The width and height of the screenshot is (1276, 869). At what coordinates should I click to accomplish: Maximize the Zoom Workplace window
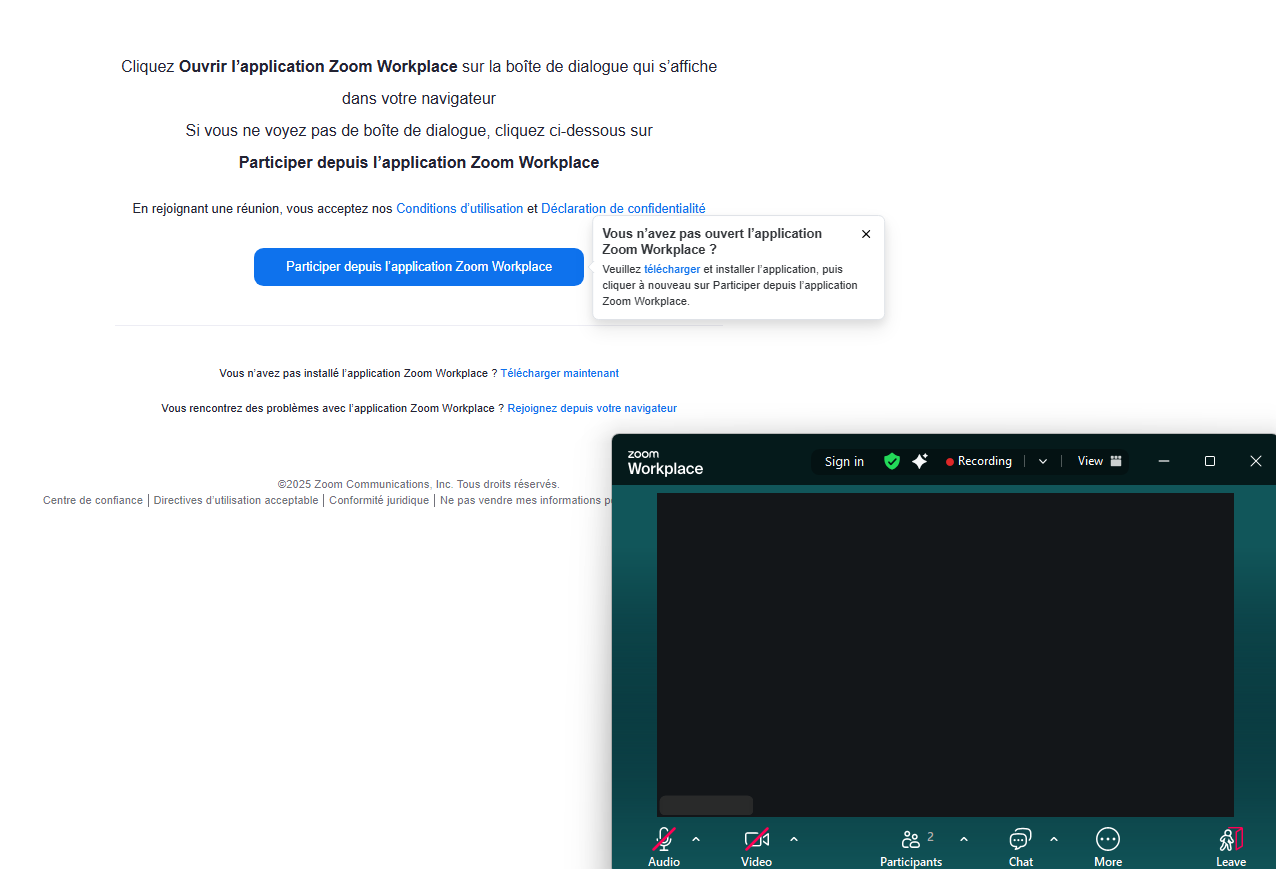pyautogui.click(x=1210, y=461)
